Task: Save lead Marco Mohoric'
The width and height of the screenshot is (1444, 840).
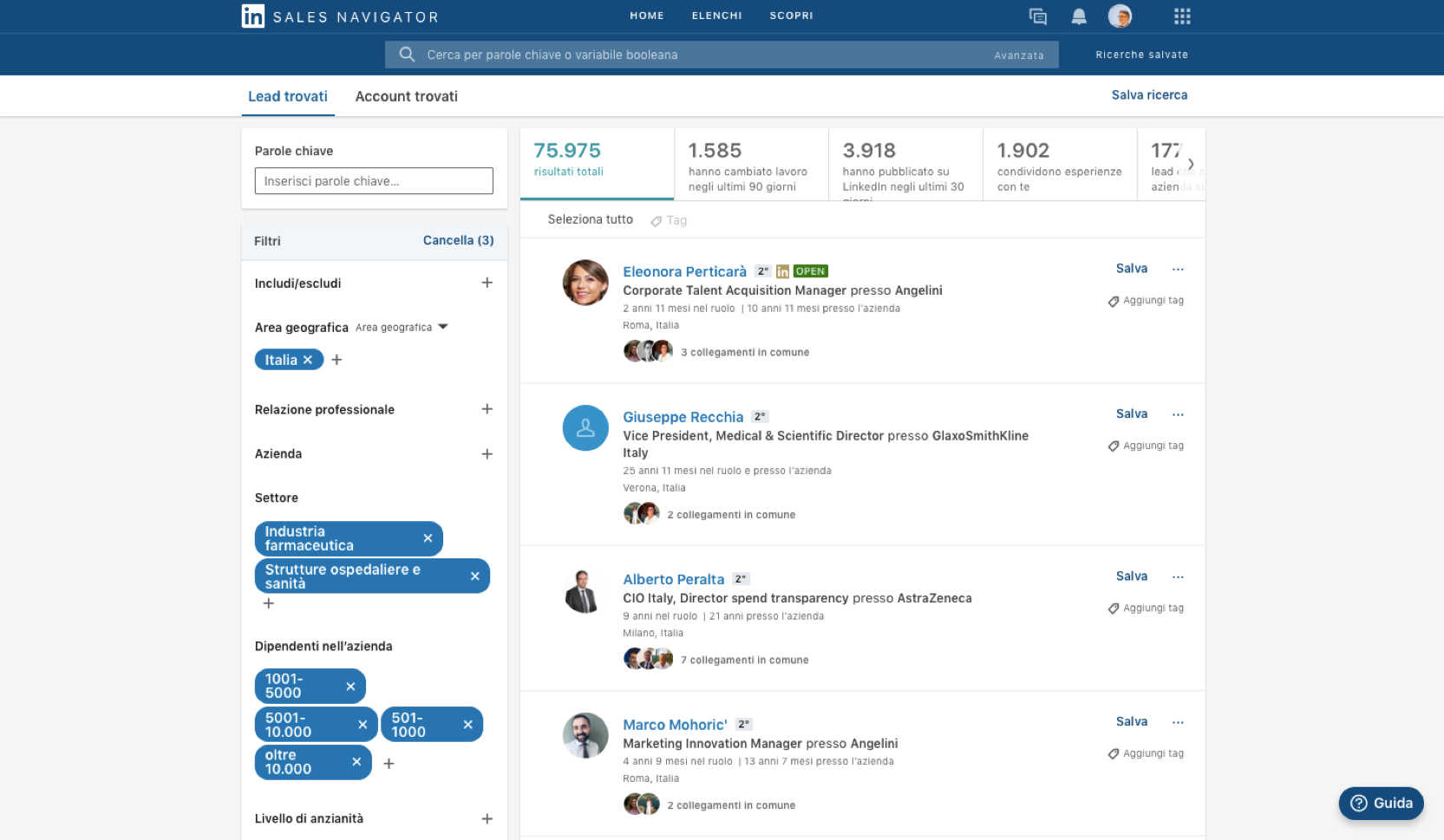Action: [x=1132, y=722]
